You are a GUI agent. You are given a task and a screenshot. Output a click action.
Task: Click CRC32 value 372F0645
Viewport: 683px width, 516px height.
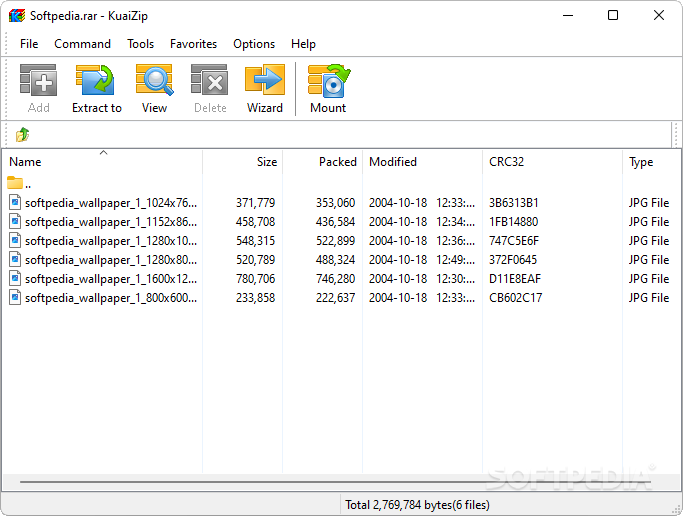(x=513, y=260)
